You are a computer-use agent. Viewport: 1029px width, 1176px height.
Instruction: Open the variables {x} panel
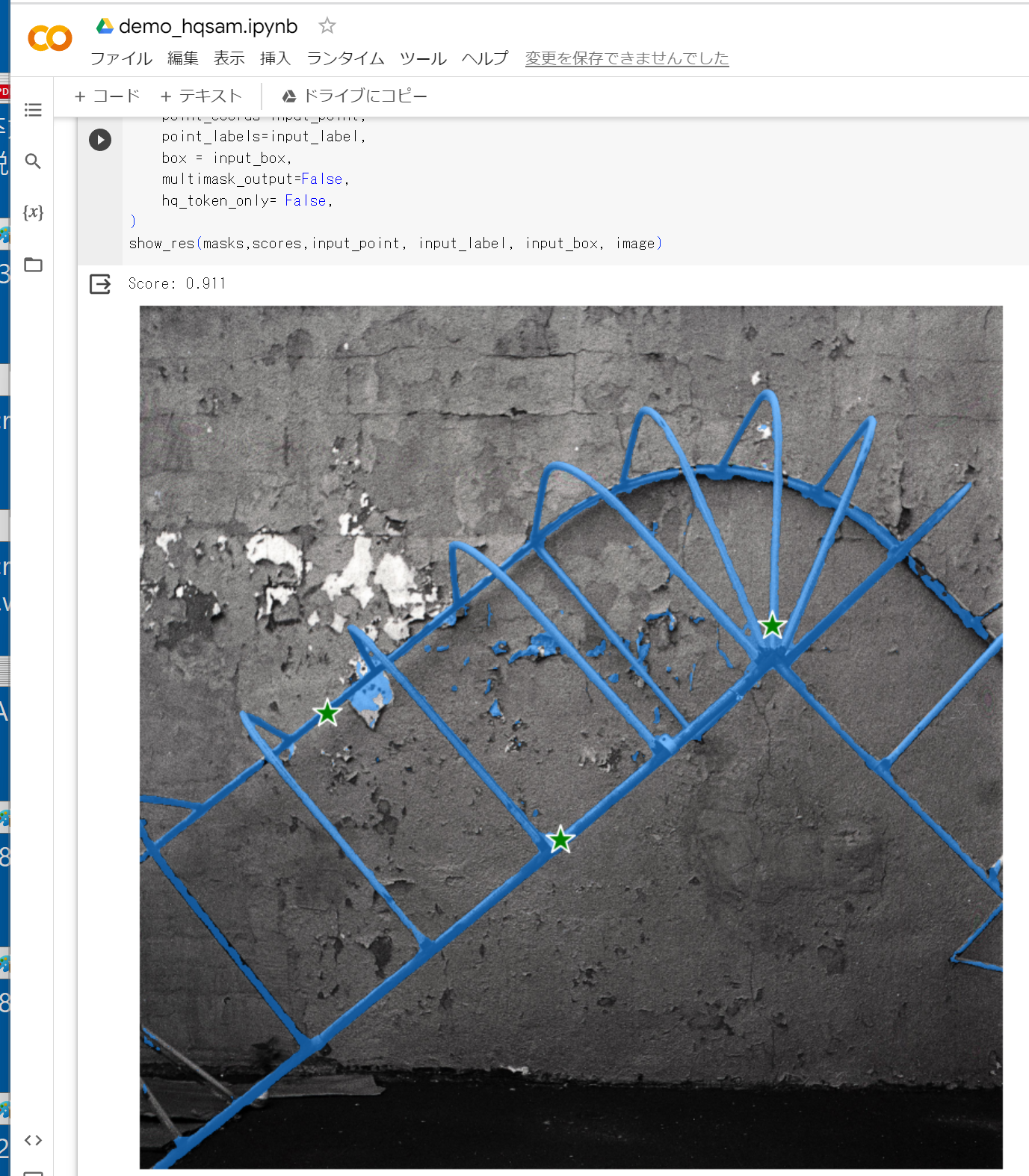coord(33,212)
